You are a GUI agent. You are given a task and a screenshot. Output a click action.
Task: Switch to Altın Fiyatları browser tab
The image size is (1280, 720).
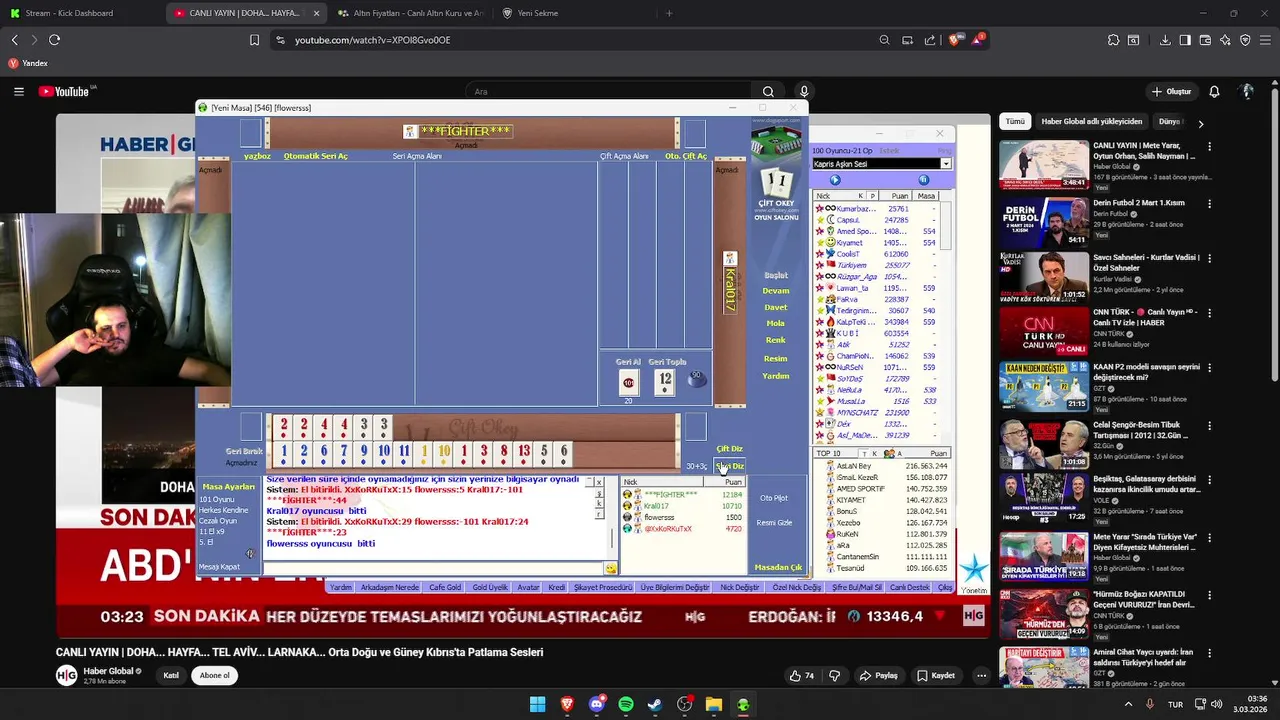coord(410,13)
